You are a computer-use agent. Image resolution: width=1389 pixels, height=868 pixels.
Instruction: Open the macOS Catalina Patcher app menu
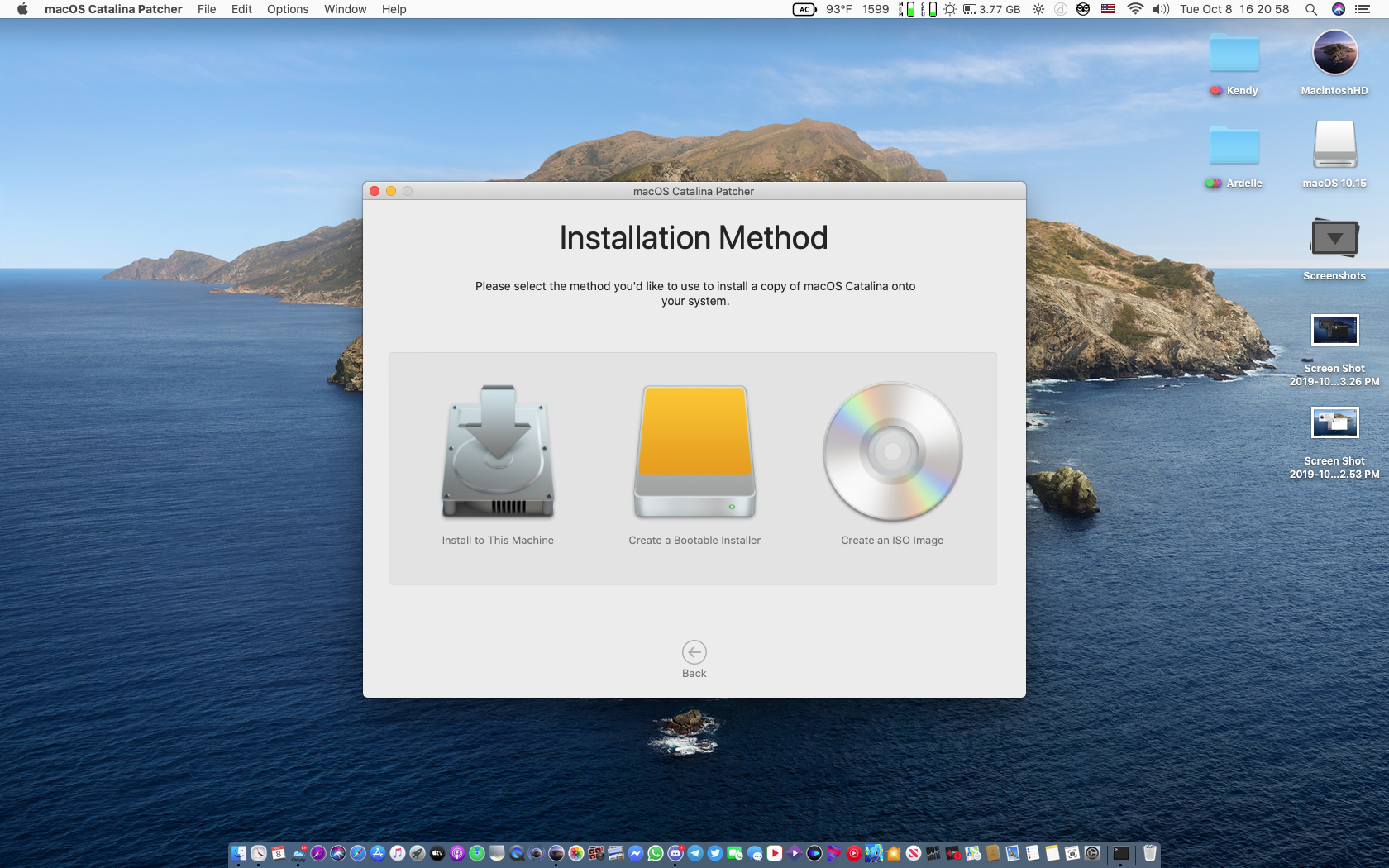click(x=113, y=9)
